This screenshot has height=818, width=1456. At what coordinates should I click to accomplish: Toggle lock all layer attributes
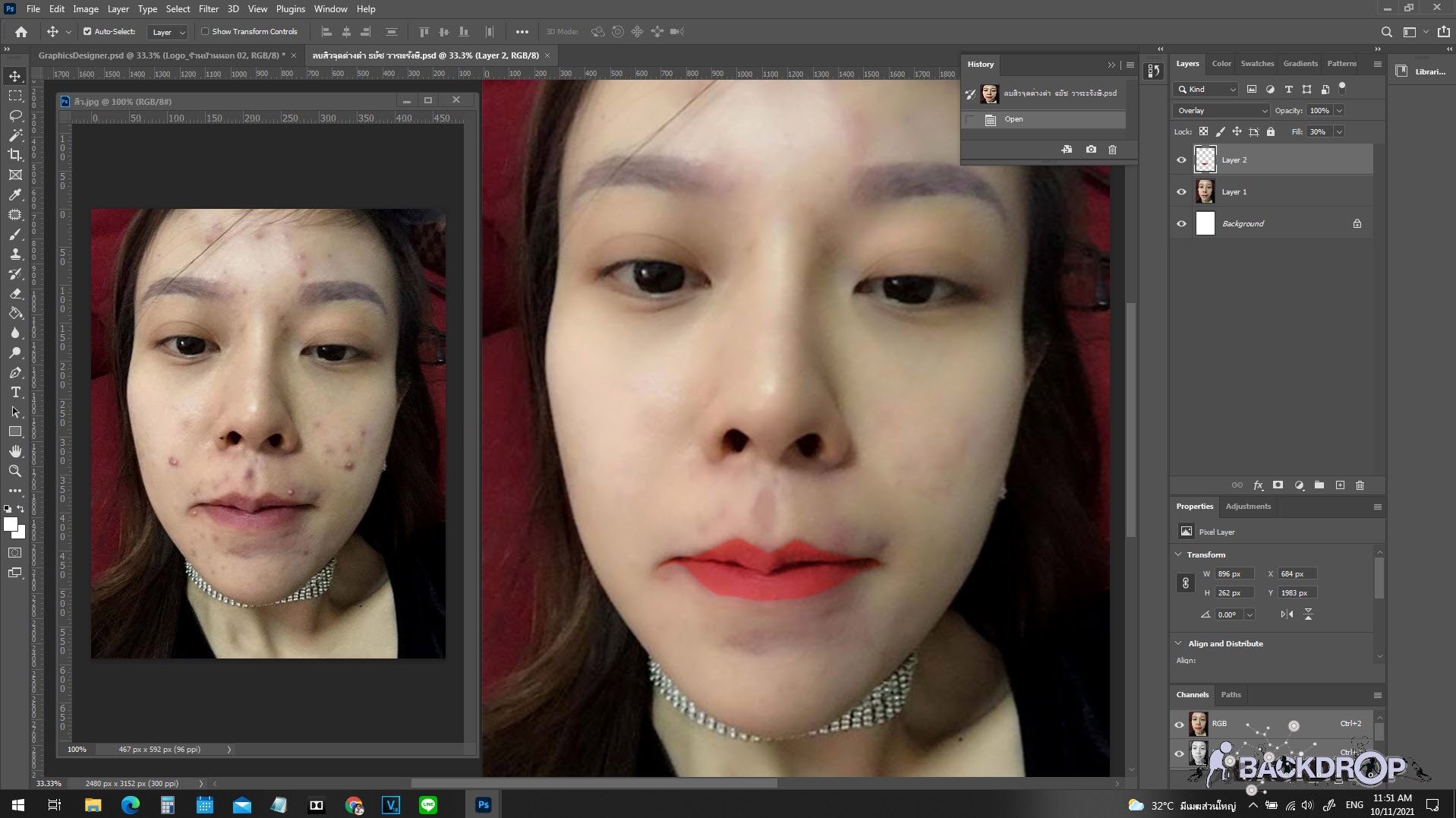(1271, 132)
